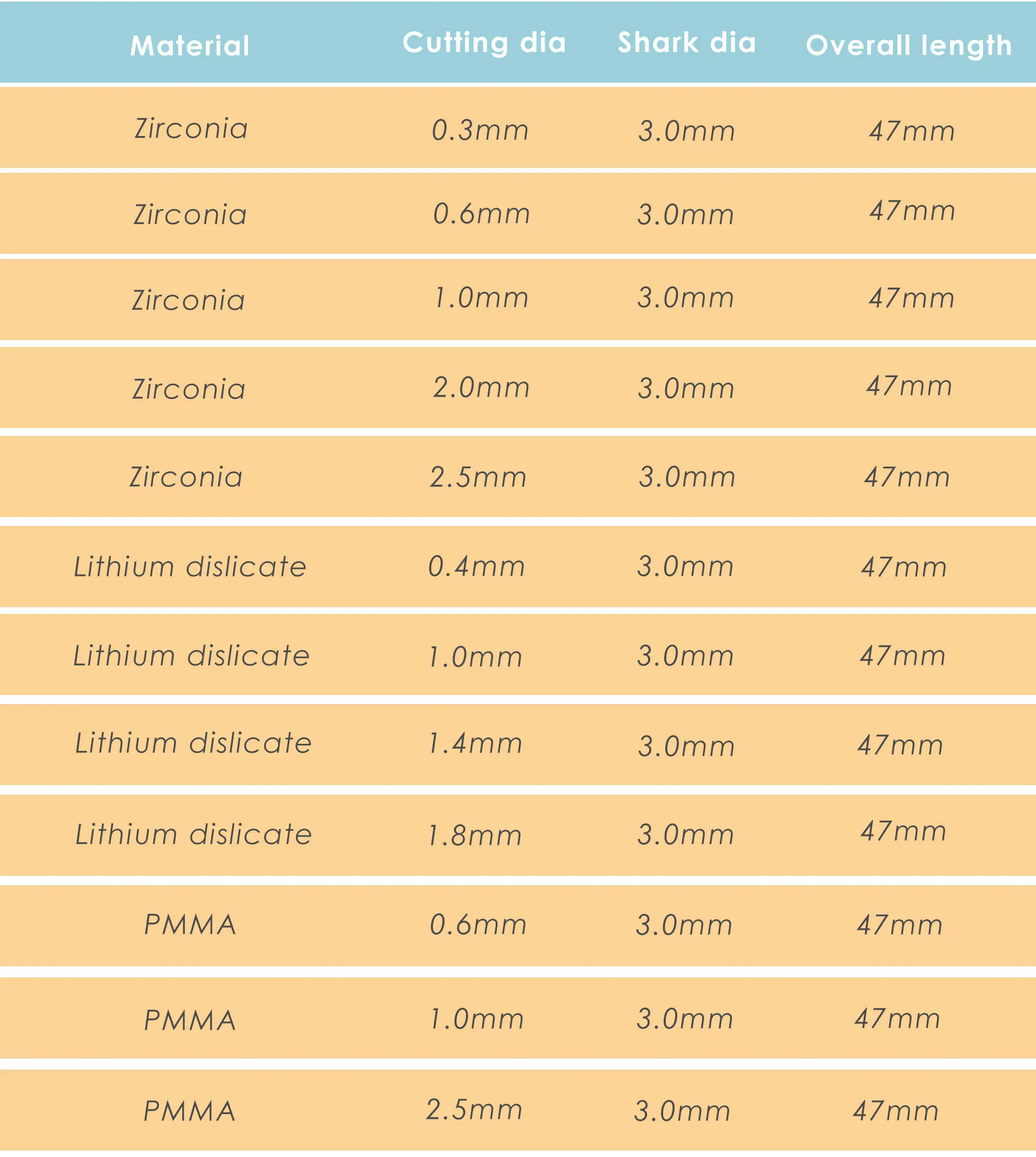Select the Zirconia row's 1.0mm cutting value
This screenshot has height=1157, width=1036.
(x=481, y=298)
